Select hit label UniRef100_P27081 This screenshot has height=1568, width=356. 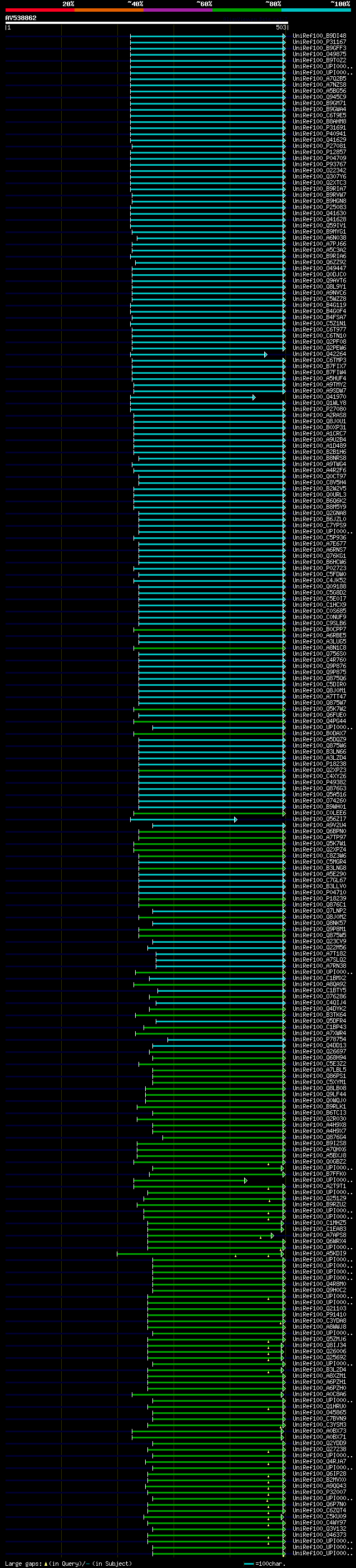pos(319,146)
